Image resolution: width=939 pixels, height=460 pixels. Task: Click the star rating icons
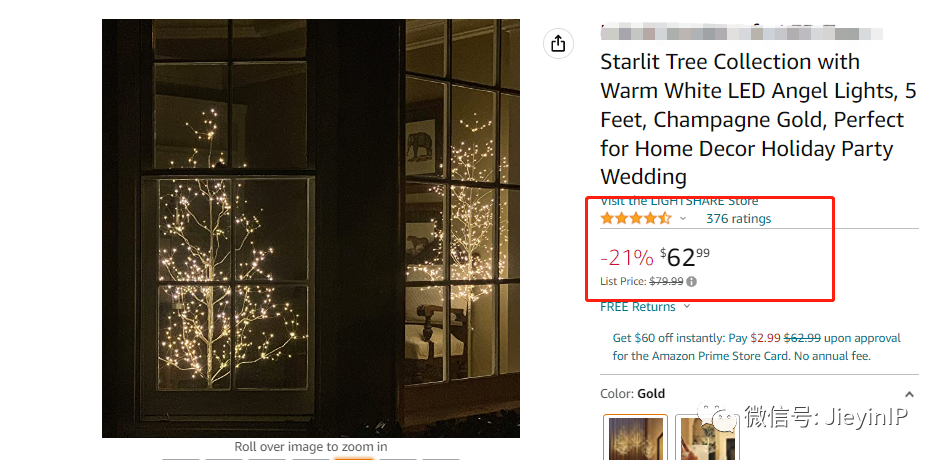coord(636,219)
